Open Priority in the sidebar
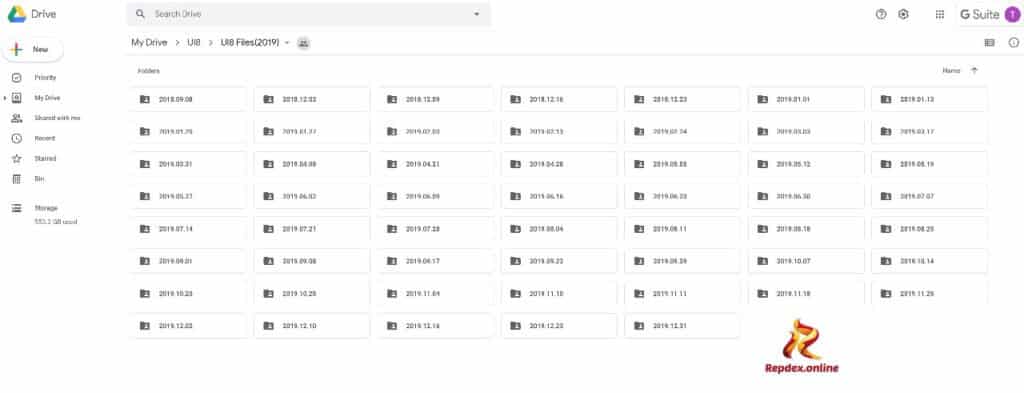 pos(45,78)
